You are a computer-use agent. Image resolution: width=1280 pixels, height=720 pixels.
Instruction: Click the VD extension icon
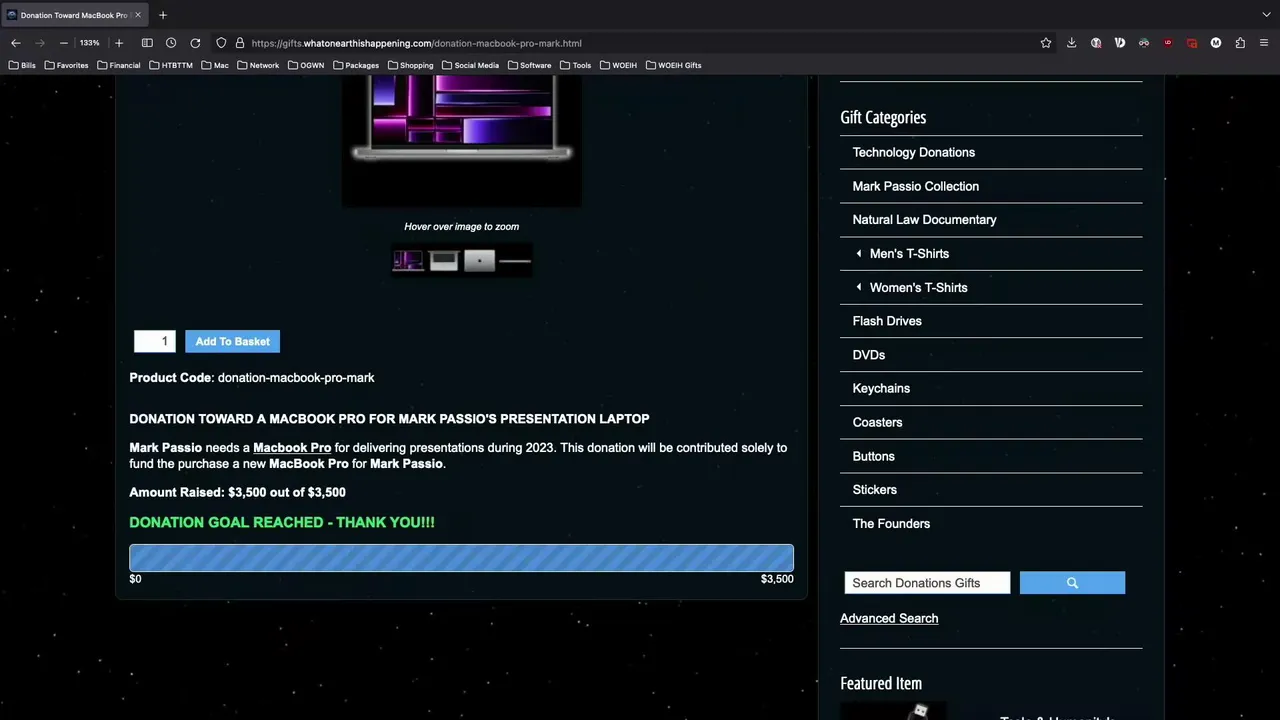[1120, 43]
